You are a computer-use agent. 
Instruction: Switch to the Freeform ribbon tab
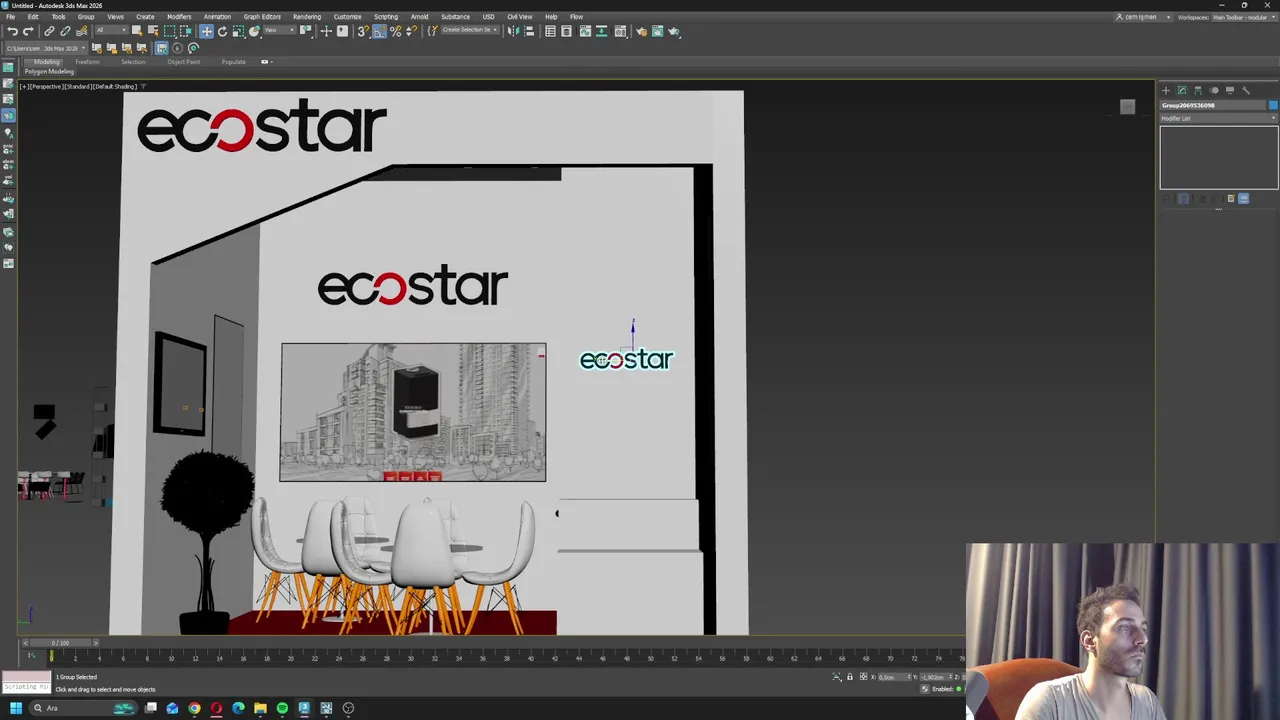tap(87, 62)
